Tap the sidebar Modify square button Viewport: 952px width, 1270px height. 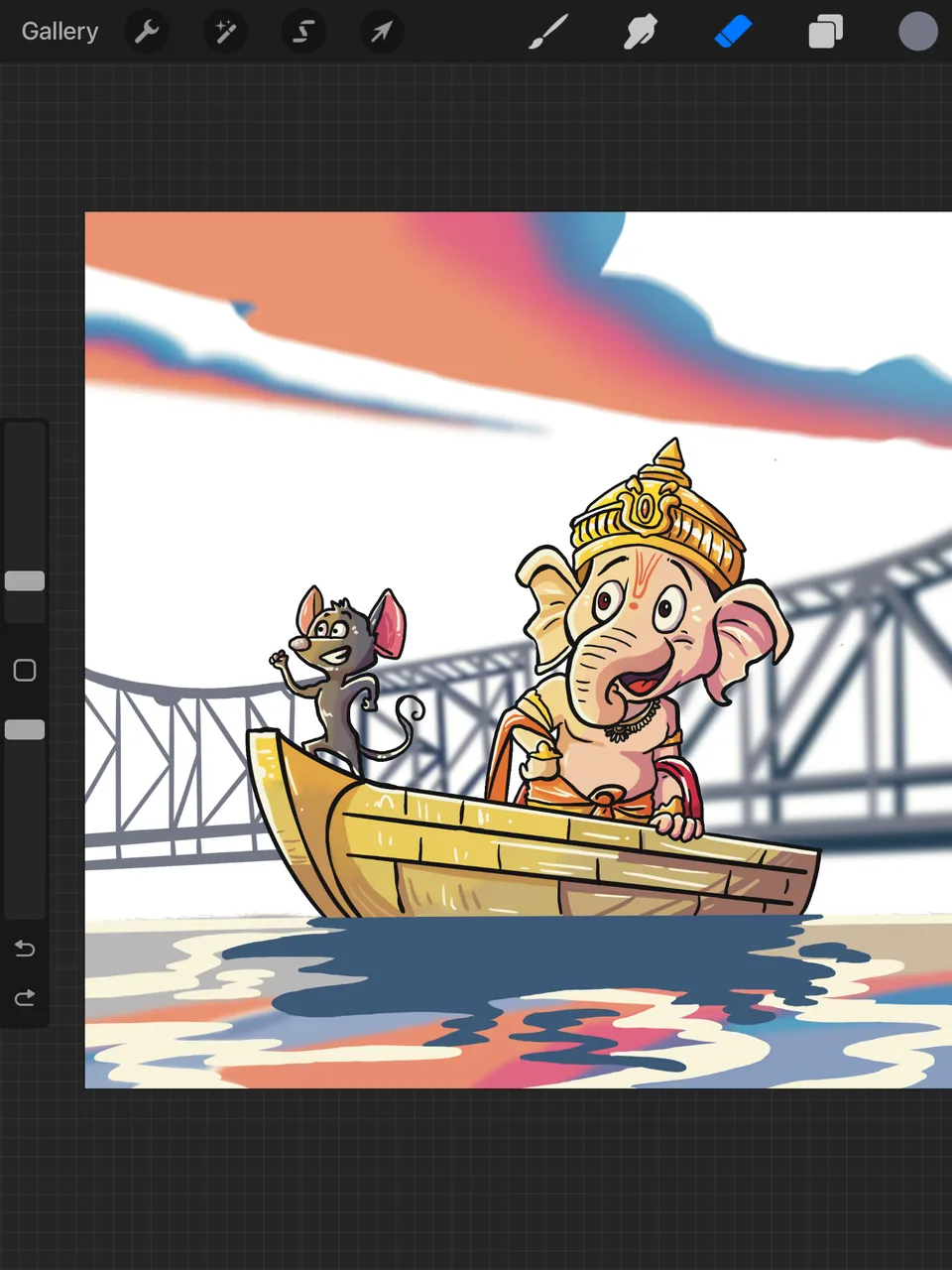25,671
